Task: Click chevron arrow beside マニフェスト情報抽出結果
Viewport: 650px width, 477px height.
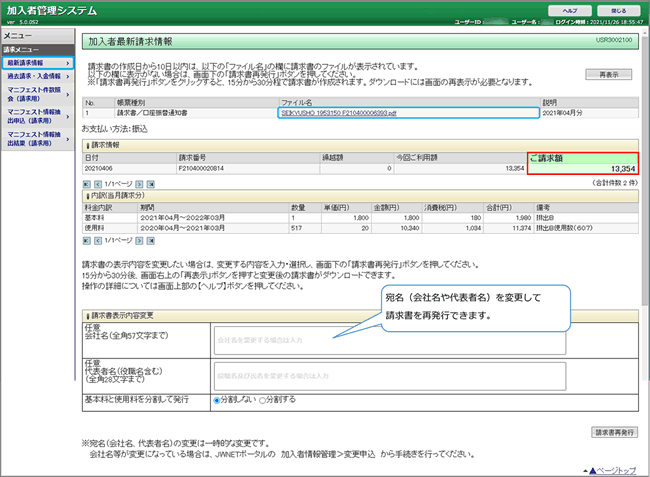Action: 68,139
